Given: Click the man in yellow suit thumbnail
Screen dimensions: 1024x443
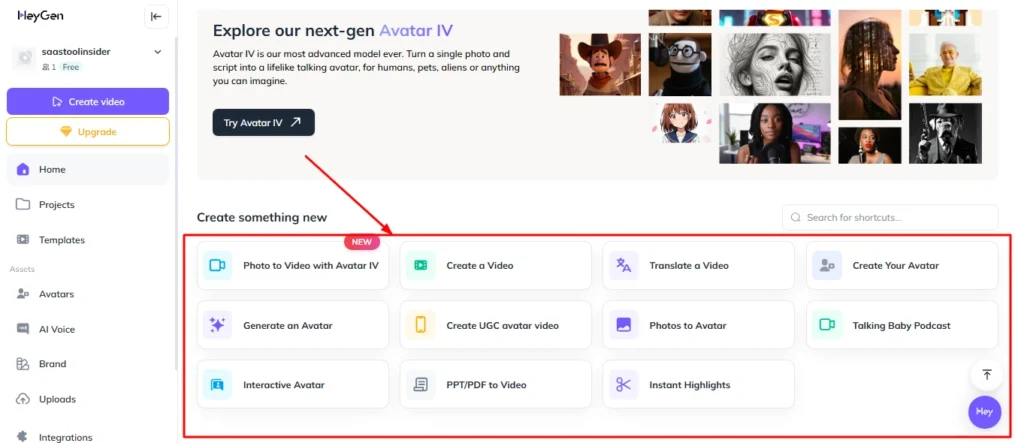Looking at the screenshot, I should pos(945,65).
